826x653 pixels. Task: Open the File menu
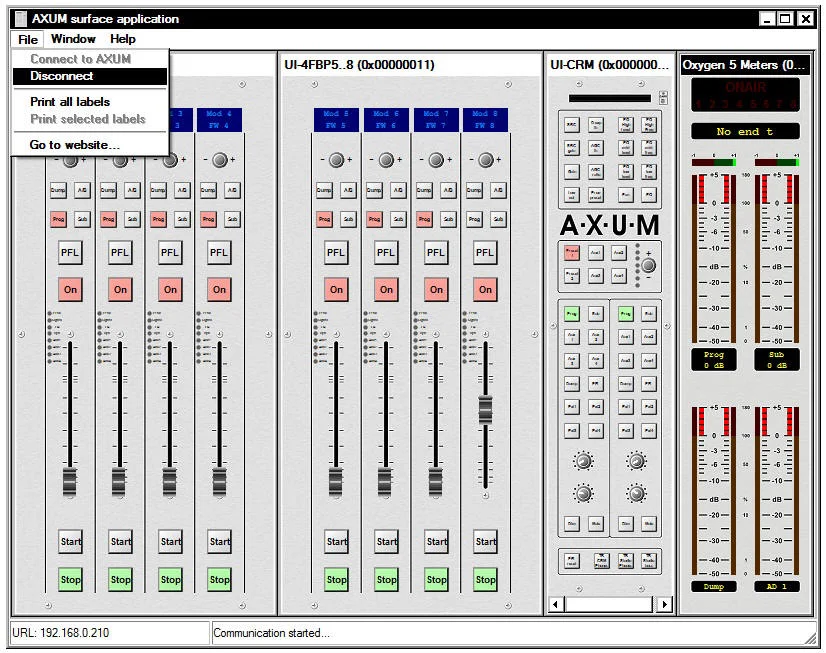pos(27,39)
